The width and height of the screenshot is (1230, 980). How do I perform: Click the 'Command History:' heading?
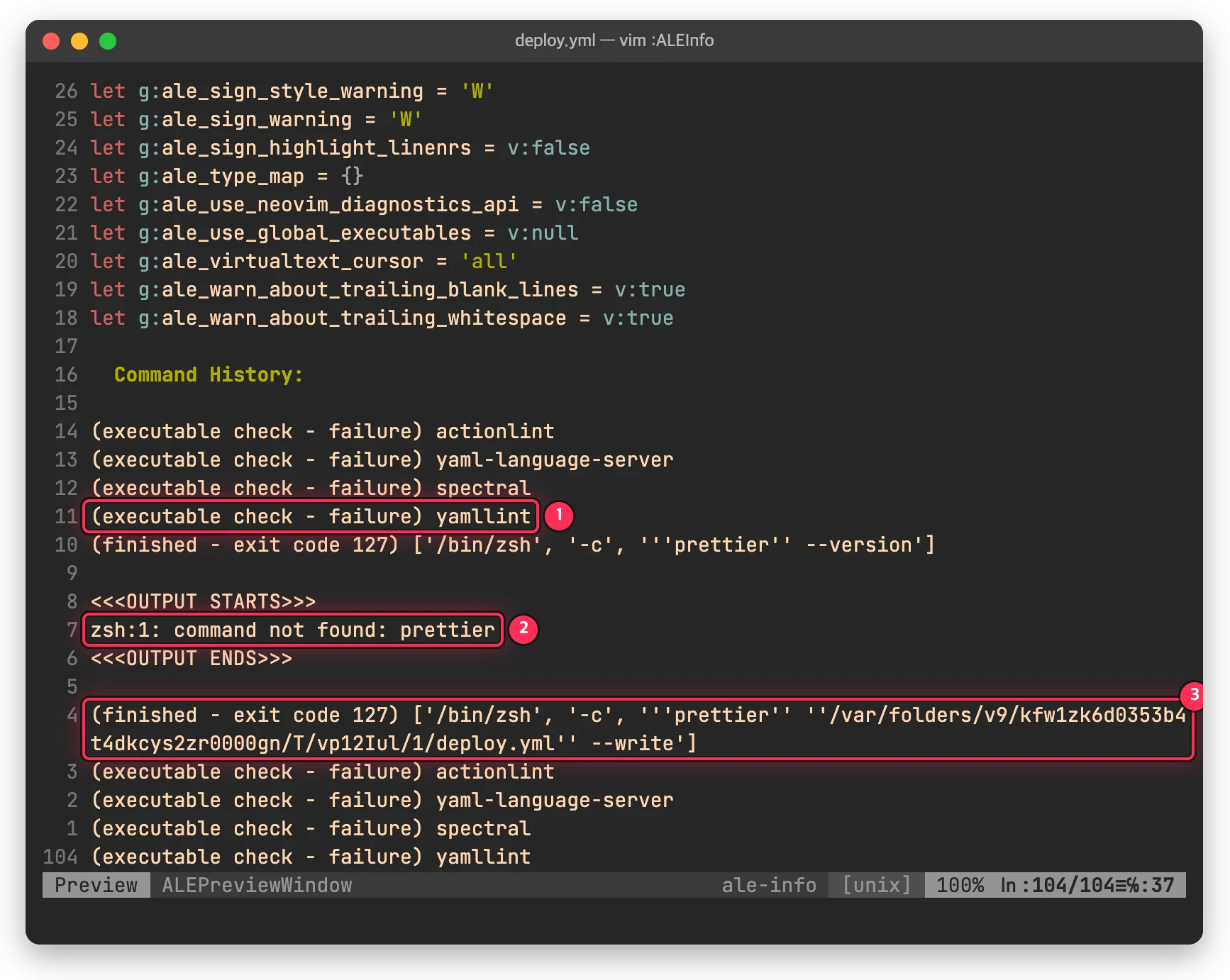[x=209, y=374]
